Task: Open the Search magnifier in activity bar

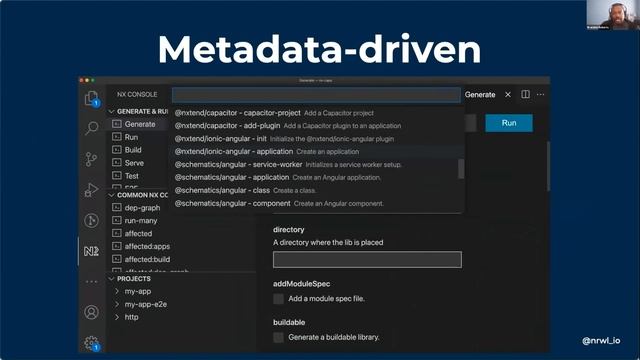Action: [x=92, y=128]
